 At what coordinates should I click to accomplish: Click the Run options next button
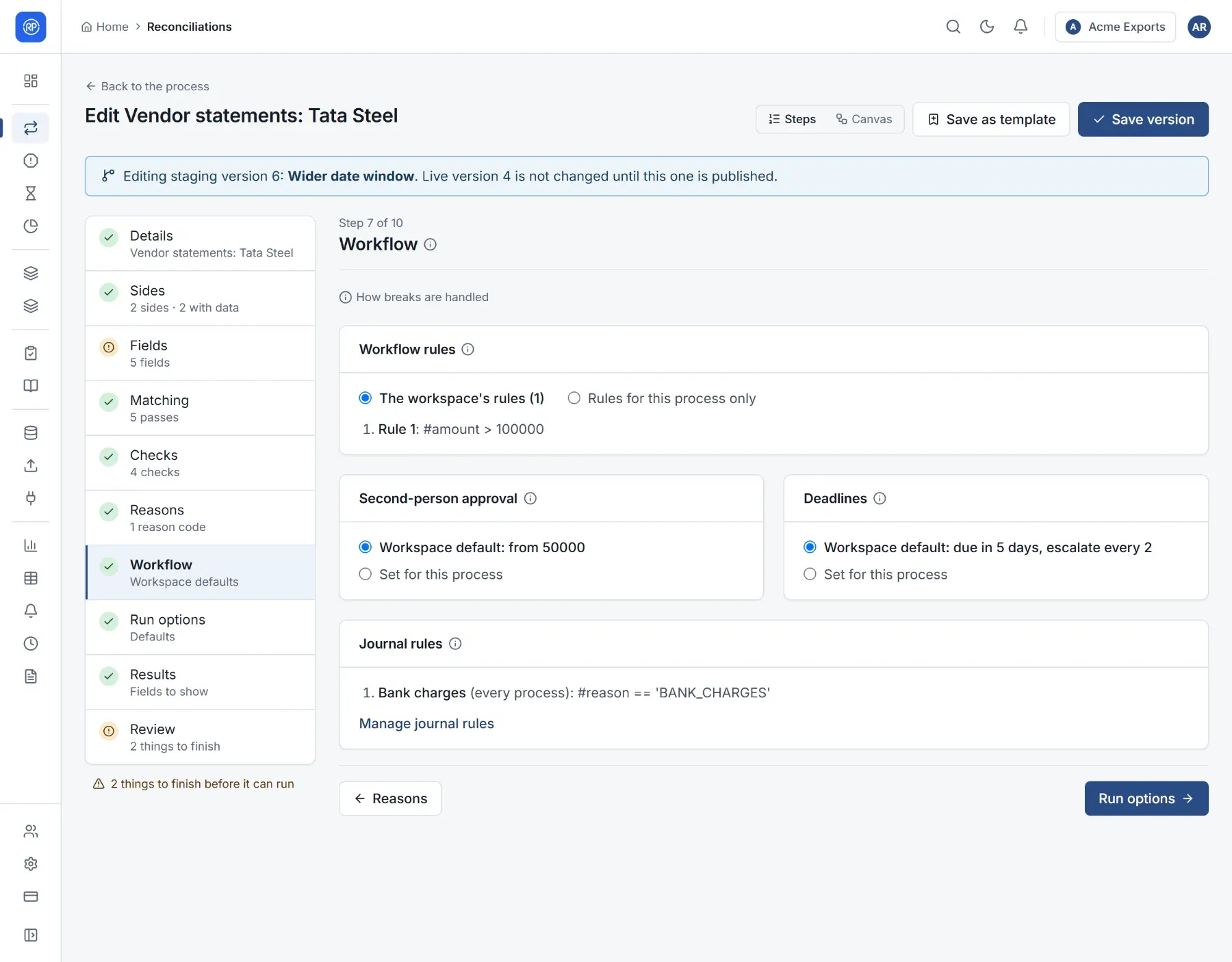(1146, 798)
